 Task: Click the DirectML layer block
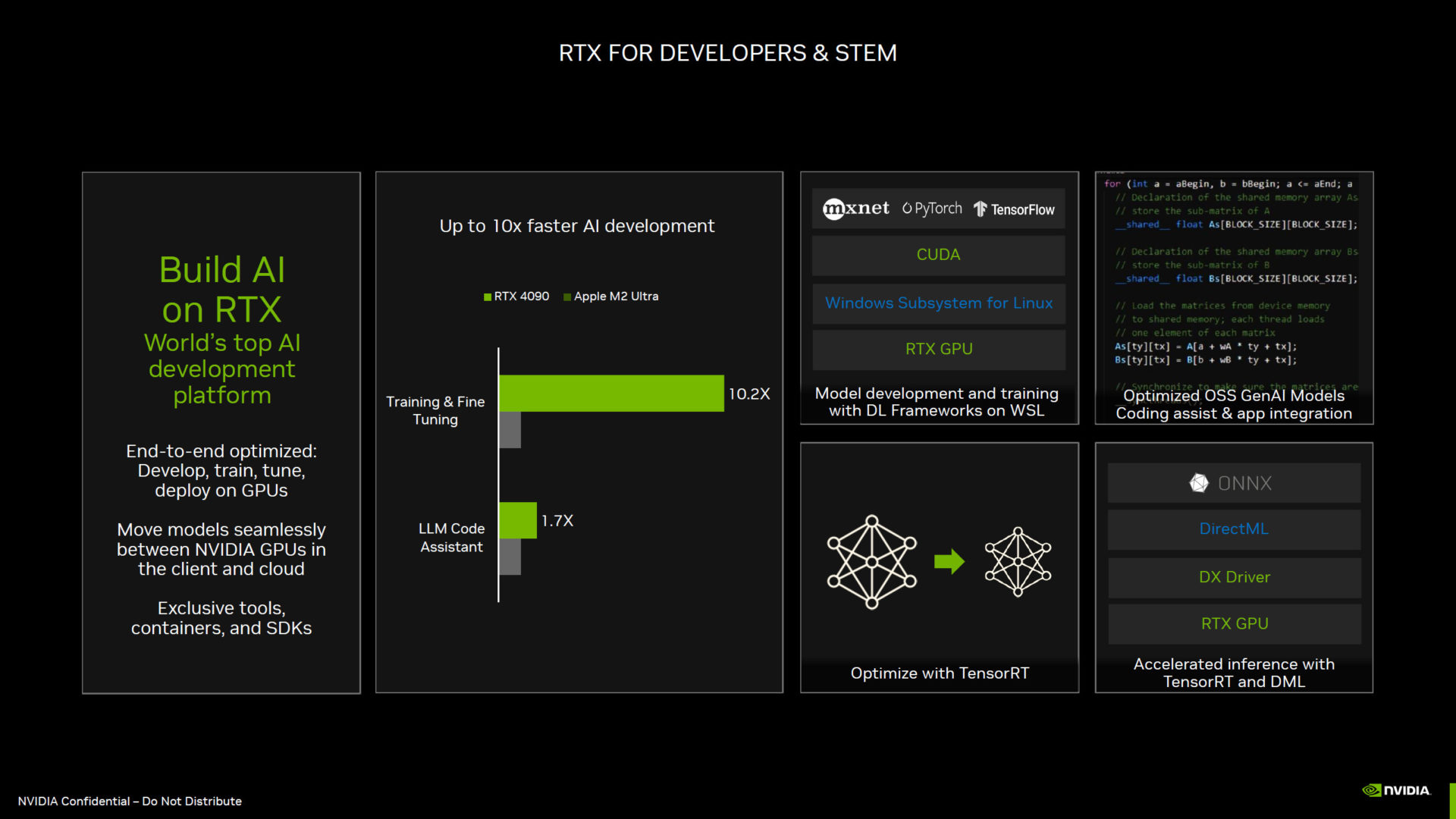pos(1233,529)
